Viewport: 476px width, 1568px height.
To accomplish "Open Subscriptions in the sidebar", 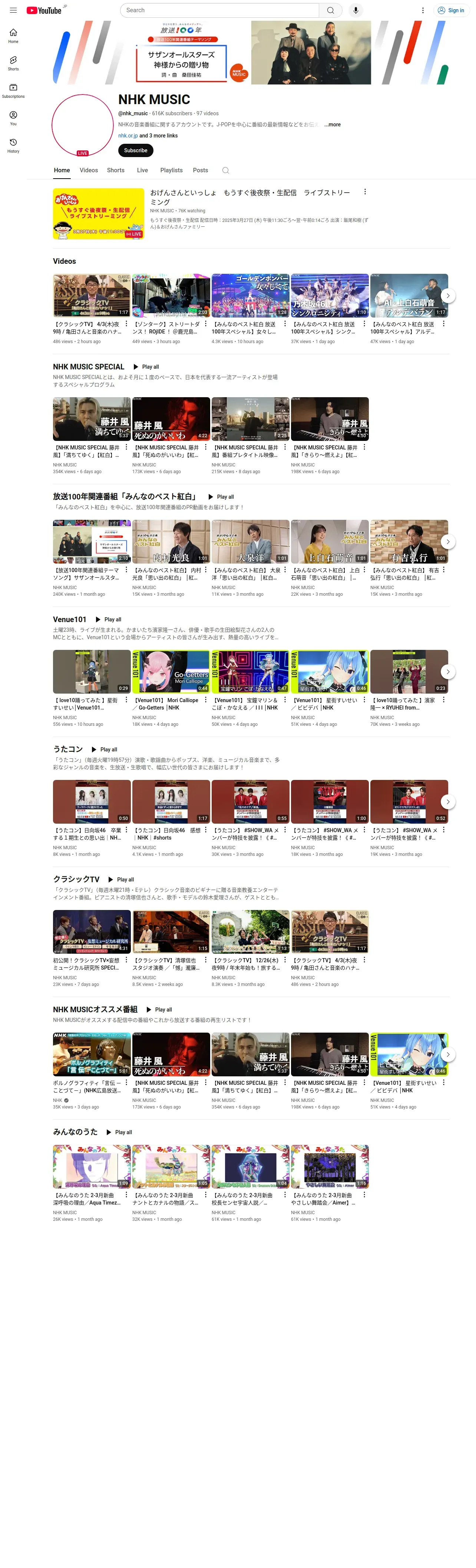I will [13, 91].
